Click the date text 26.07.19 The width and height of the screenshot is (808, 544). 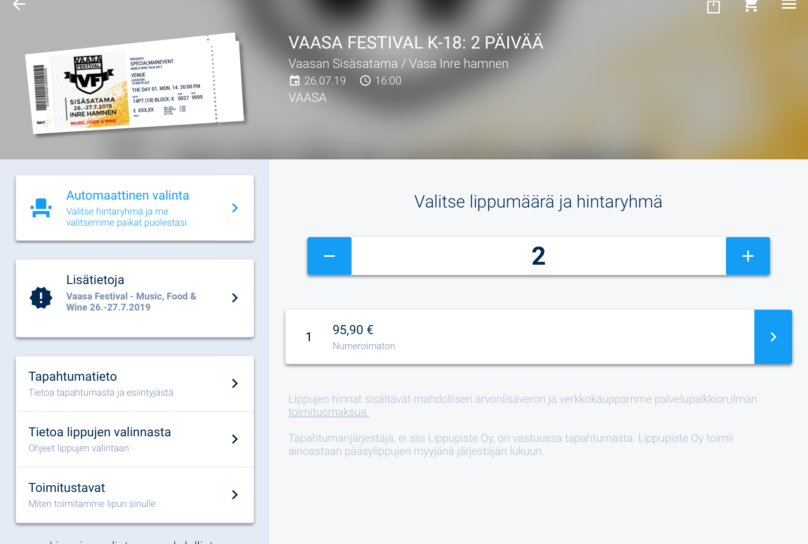coord(325,81)
